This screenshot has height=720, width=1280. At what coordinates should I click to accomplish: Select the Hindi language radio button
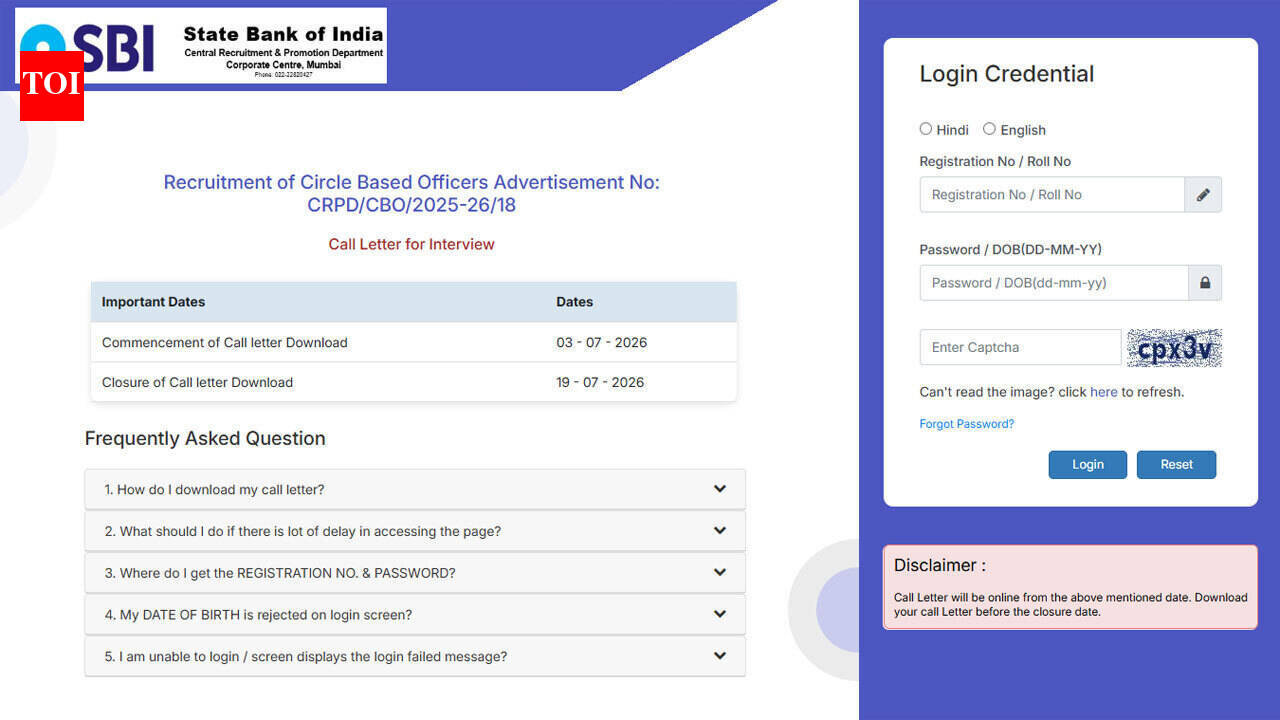[x=926, y=129]
